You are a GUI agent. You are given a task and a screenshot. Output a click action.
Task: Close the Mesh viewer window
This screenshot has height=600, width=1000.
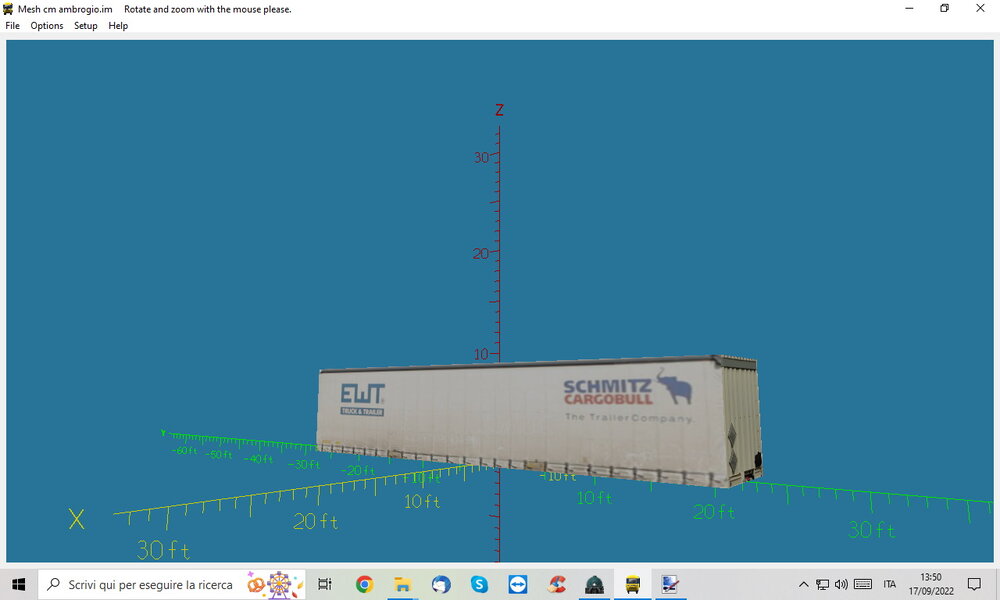(x=980, y=9)
